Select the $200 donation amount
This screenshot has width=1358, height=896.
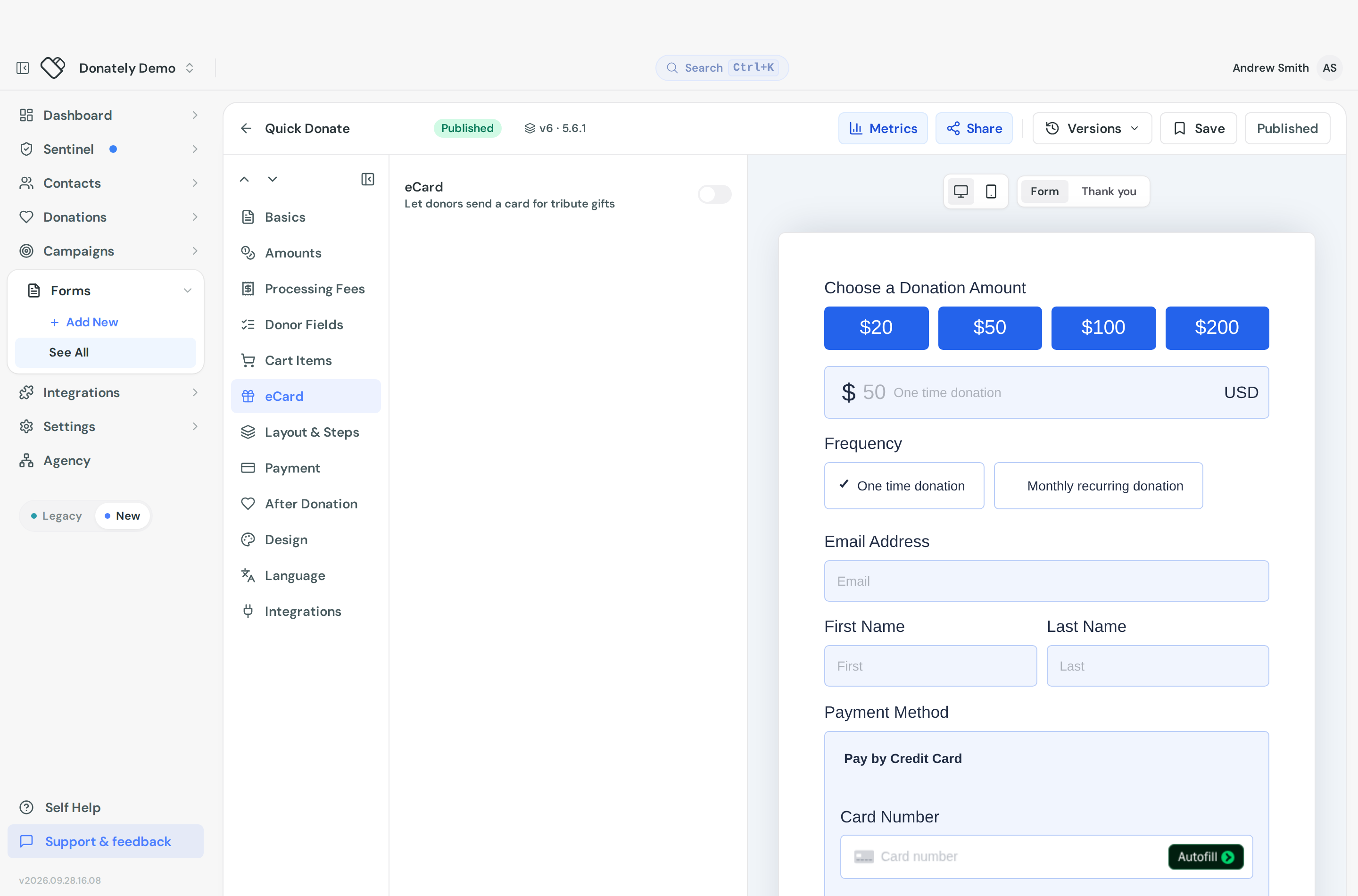(1217, 328)
